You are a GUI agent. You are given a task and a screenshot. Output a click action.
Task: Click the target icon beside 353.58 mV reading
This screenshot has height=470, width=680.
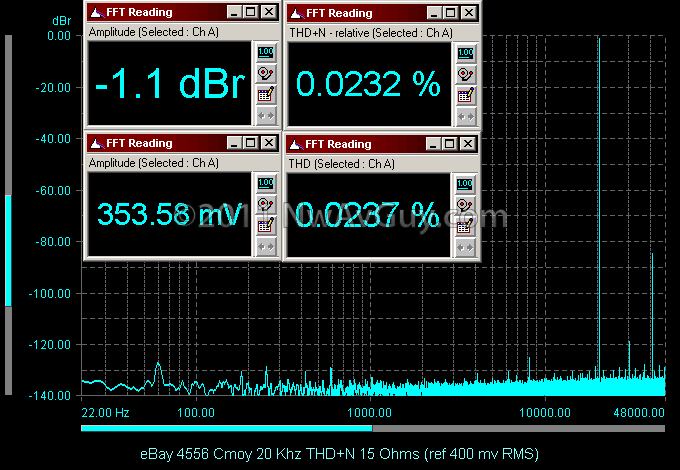(266, 205)
